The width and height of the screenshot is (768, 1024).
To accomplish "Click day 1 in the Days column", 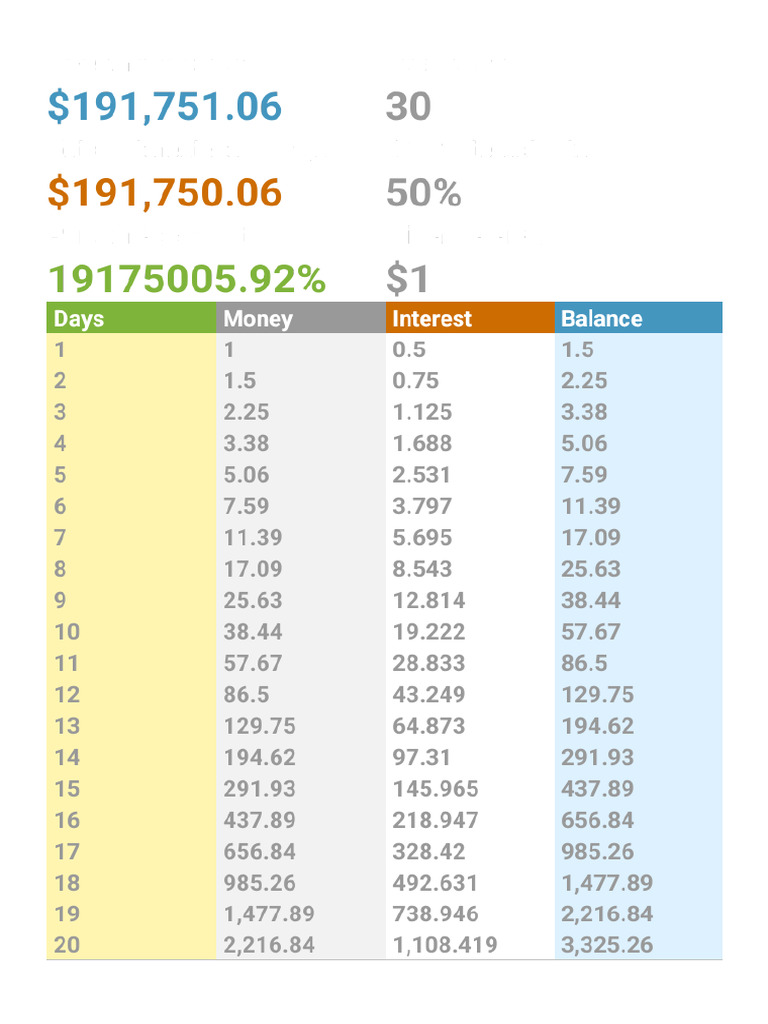I will [x=60, y=350].
